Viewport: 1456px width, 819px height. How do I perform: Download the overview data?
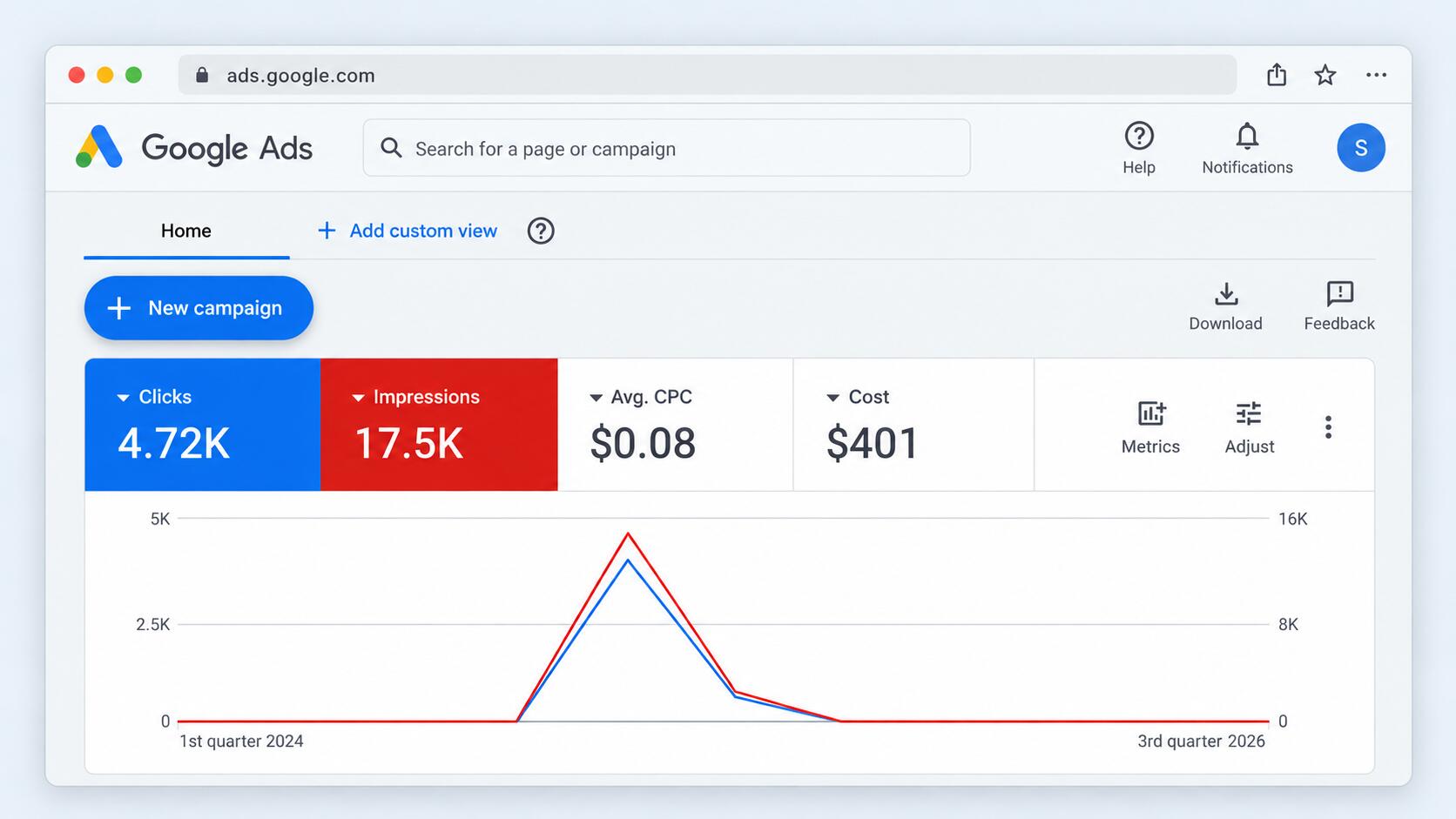[1225, 306]
